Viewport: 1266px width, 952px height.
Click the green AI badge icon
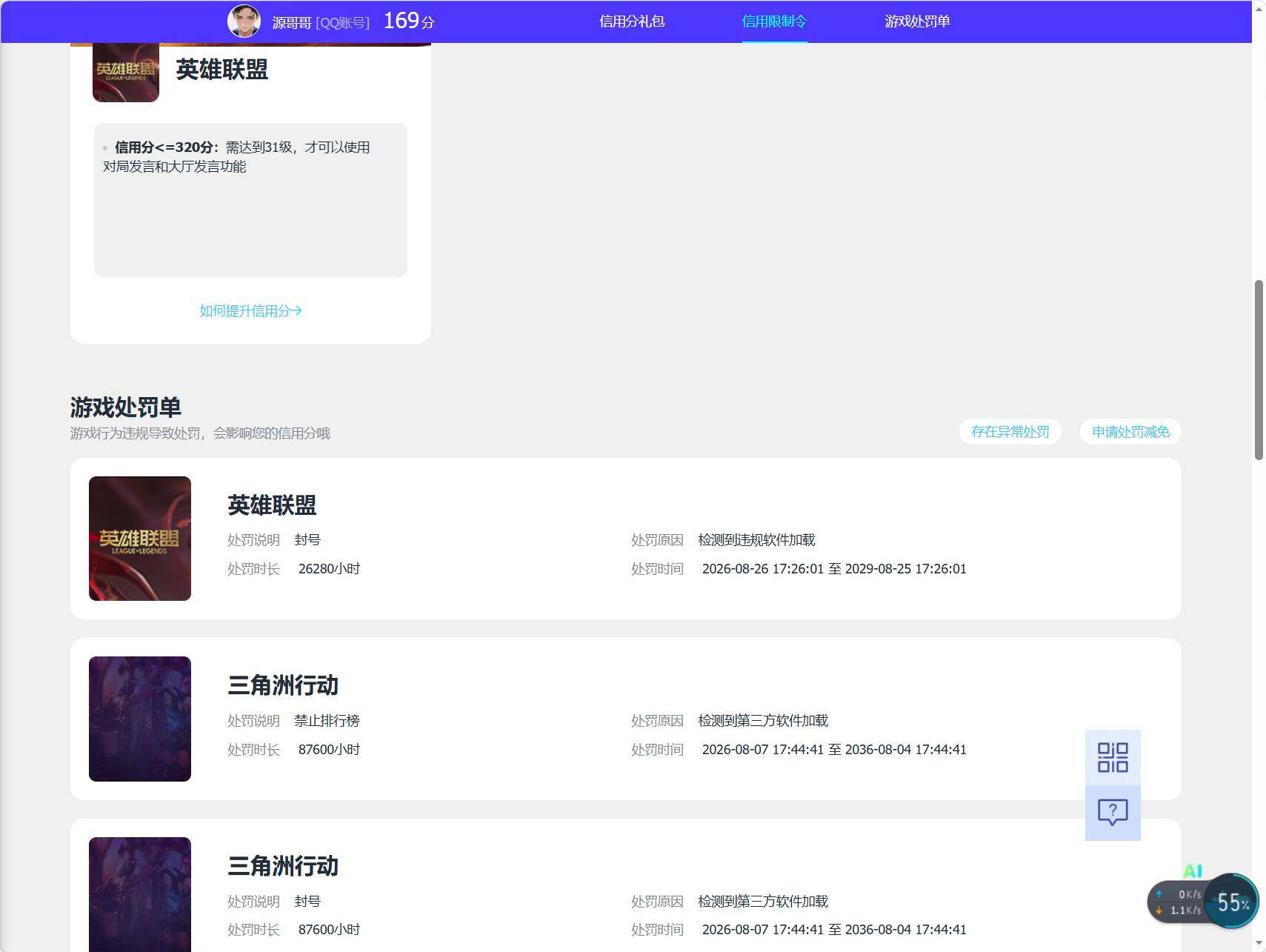click(x=1192, y=871)
